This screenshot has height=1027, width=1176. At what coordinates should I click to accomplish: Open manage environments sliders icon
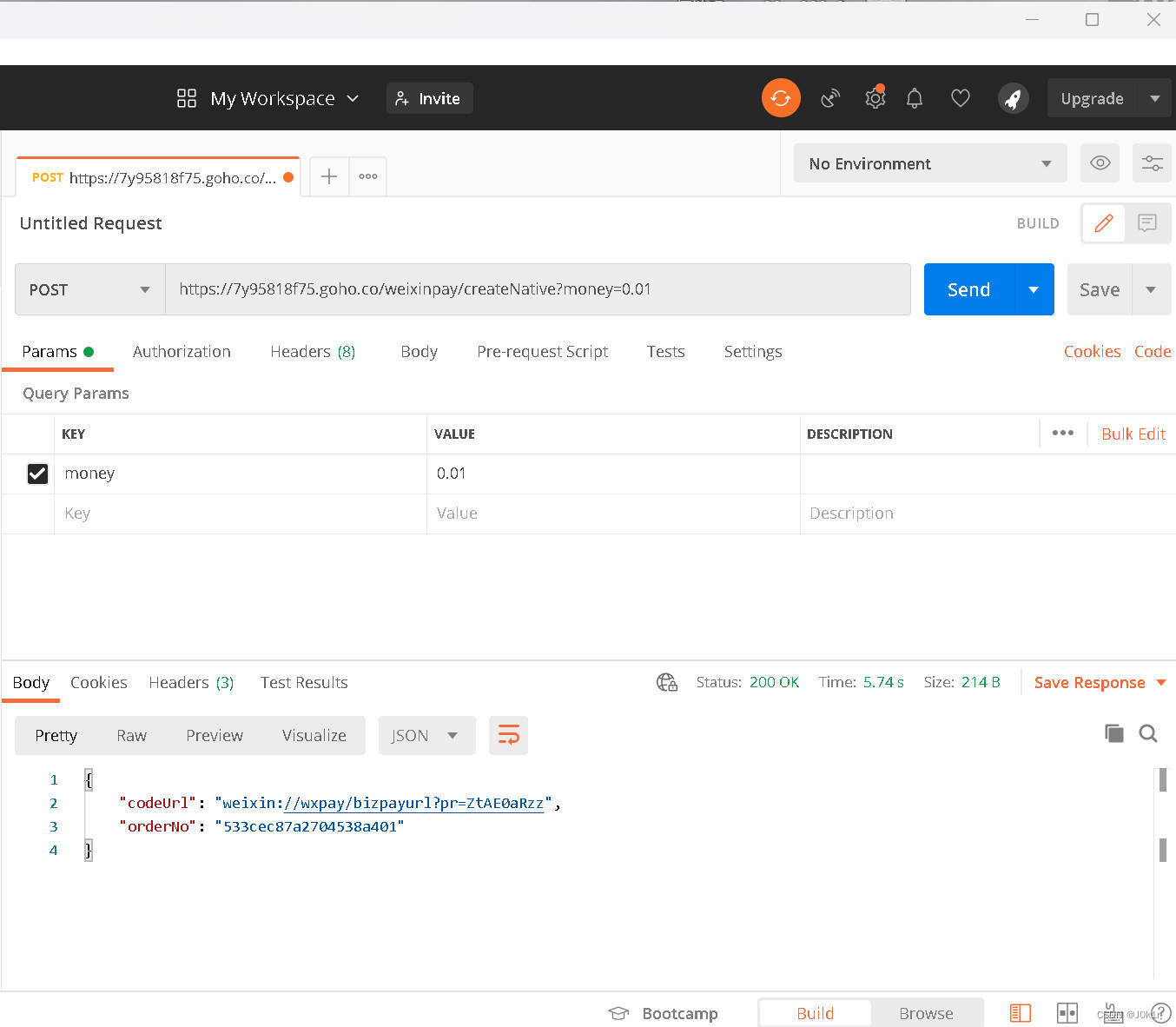1153,163
